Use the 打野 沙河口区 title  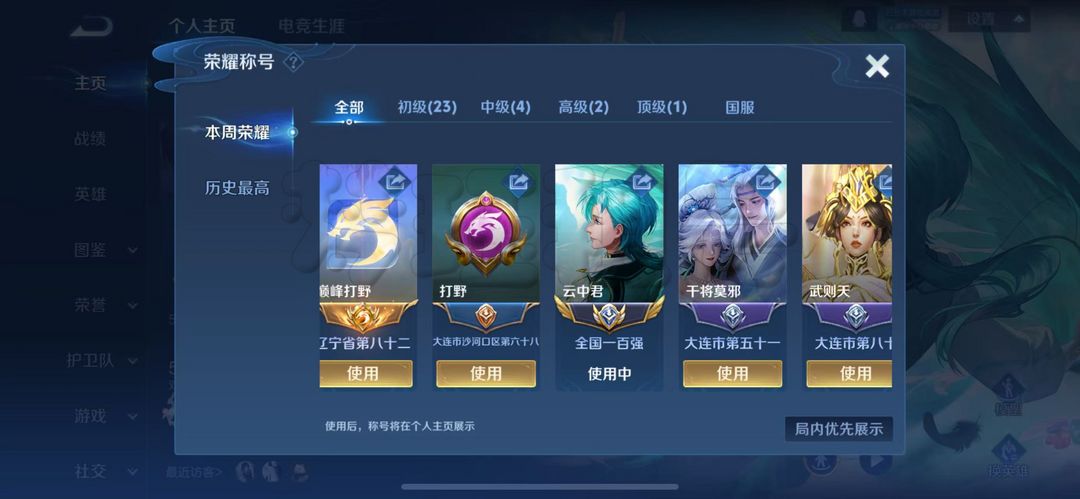coord(486,374)
